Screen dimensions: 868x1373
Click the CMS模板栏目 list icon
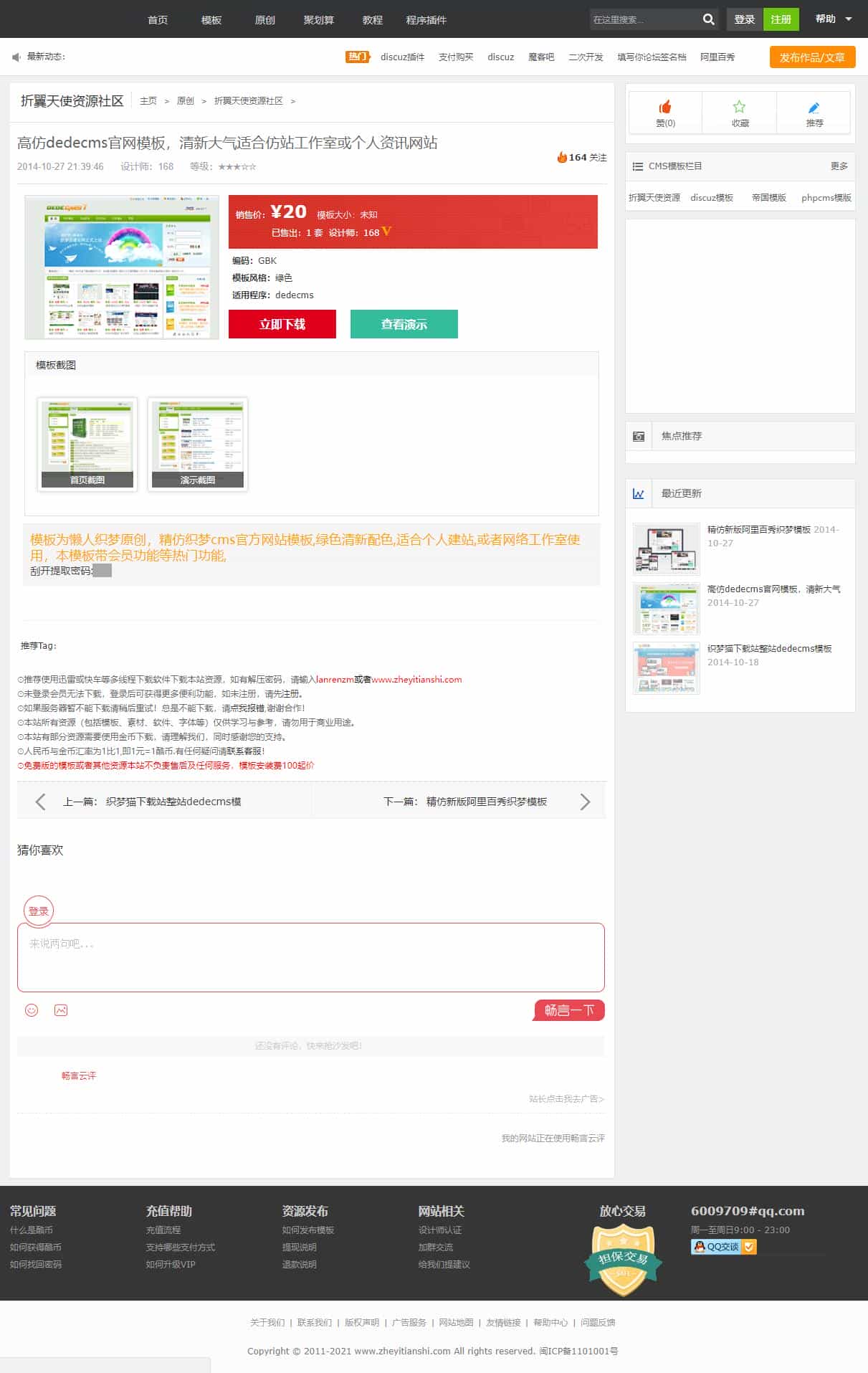pyautogui.click(x=637, y=166)
